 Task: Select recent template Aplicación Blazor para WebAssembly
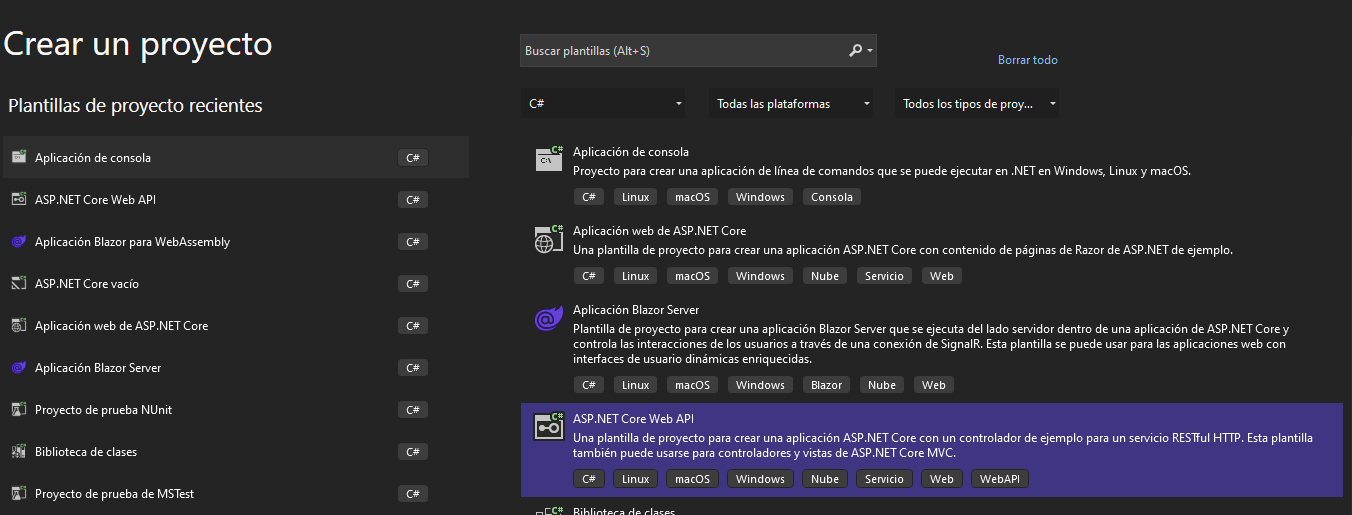[236, 241]
